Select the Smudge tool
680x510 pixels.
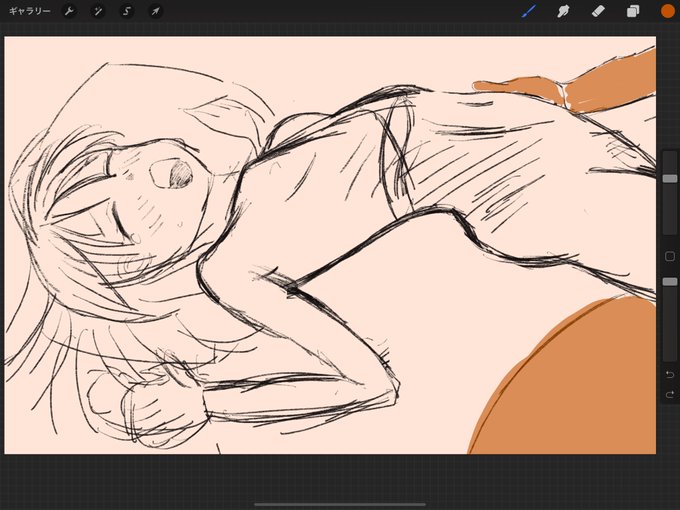click(563, 11)
